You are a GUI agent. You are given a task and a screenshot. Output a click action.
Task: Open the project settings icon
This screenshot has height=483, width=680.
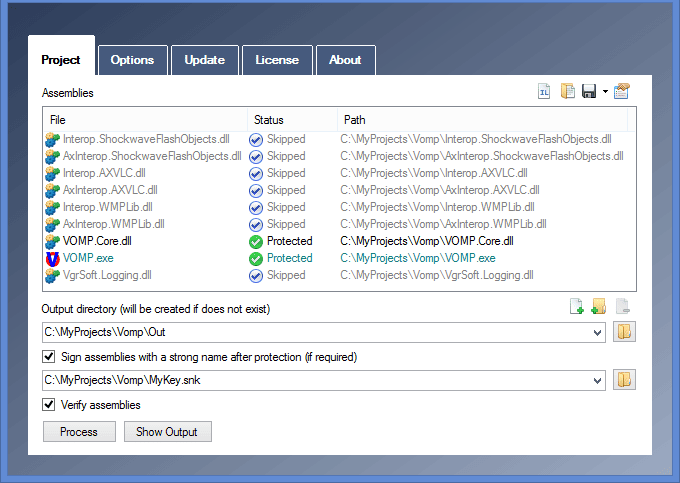(x=621, y=92)
